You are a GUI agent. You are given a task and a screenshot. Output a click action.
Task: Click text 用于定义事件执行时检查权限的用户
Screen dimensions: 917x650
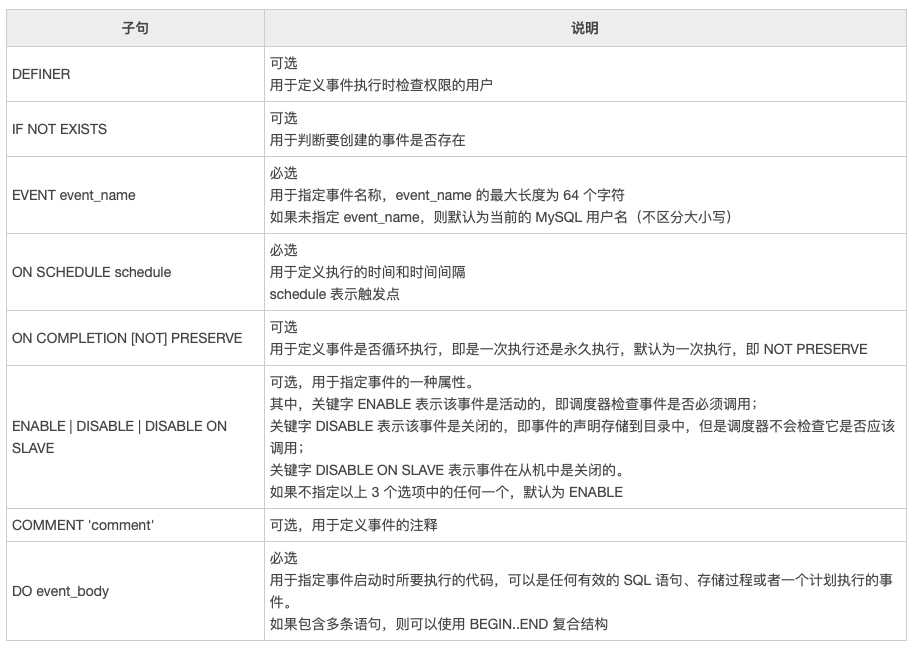(381, 85)
